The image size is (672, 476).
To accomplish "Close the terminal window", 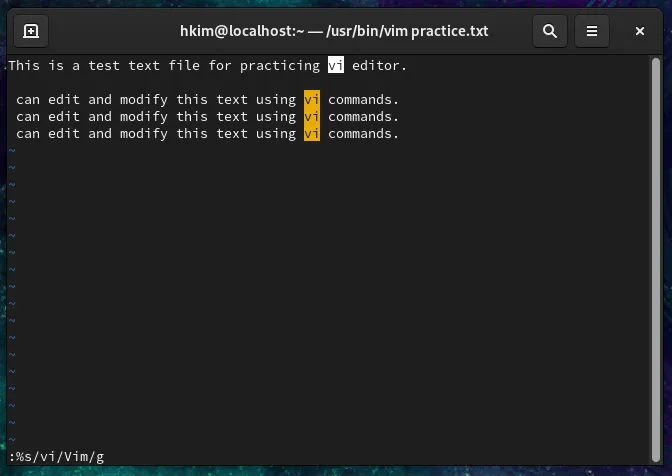I will tap(640, 31).
